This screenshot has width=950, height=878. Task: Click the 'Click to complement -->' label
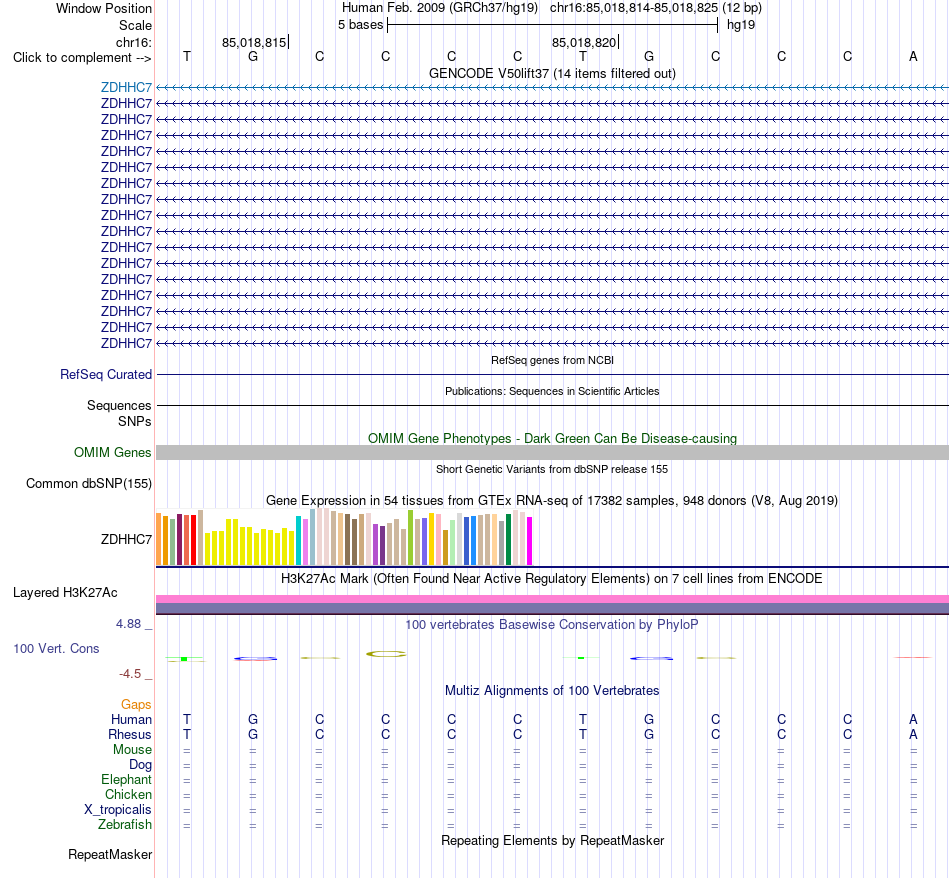pyautogui.click(x=82, y=58)
